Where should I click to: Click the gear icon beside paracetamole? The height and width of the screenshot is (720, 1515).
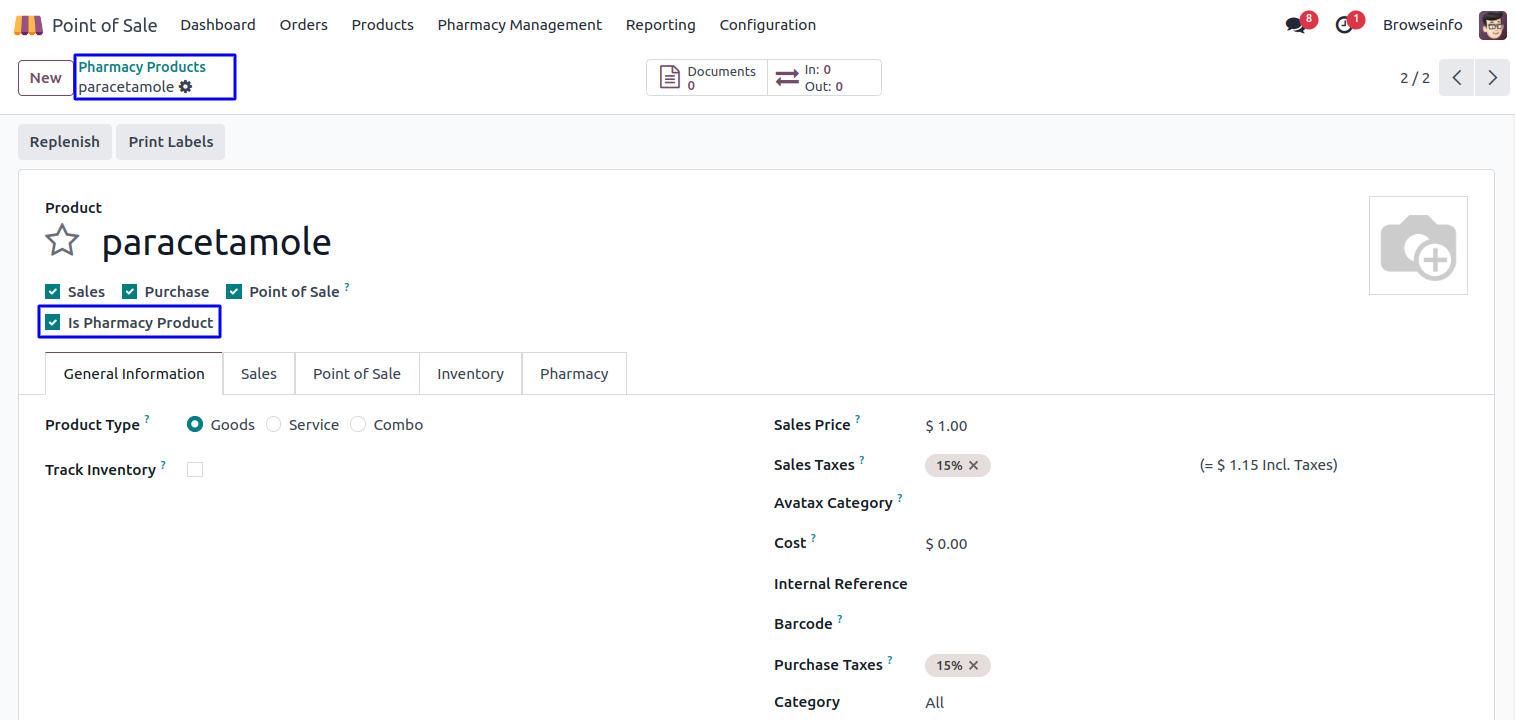coord(185,87)
